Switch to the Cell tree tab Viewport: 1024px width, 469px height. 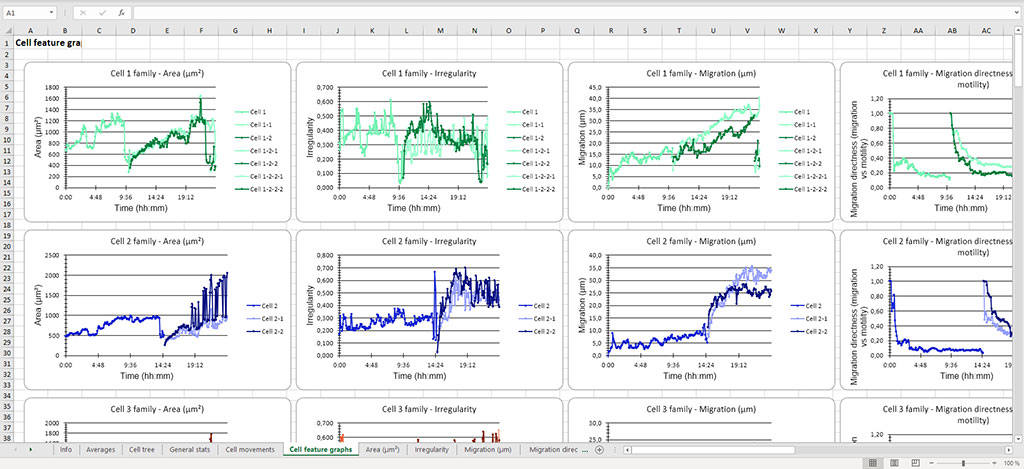click(142, 449)
